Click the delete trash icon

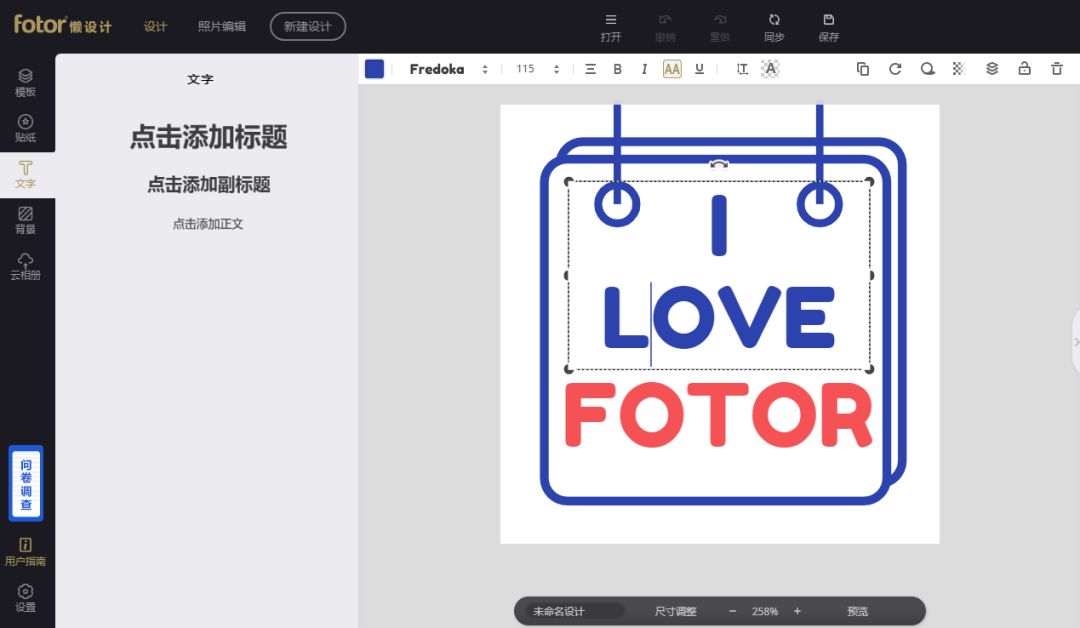1057,69
